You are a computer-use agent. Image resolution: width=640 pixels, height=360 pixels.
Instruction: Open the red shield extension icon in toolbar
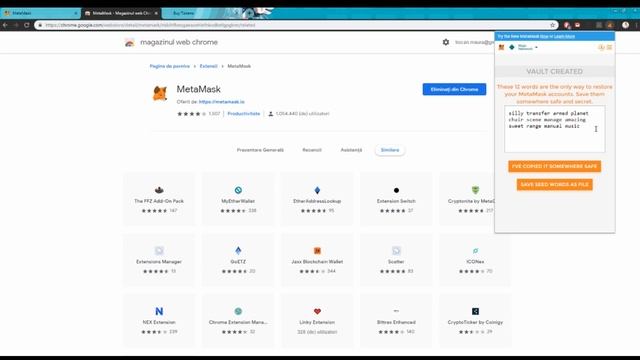click(567, 25)
